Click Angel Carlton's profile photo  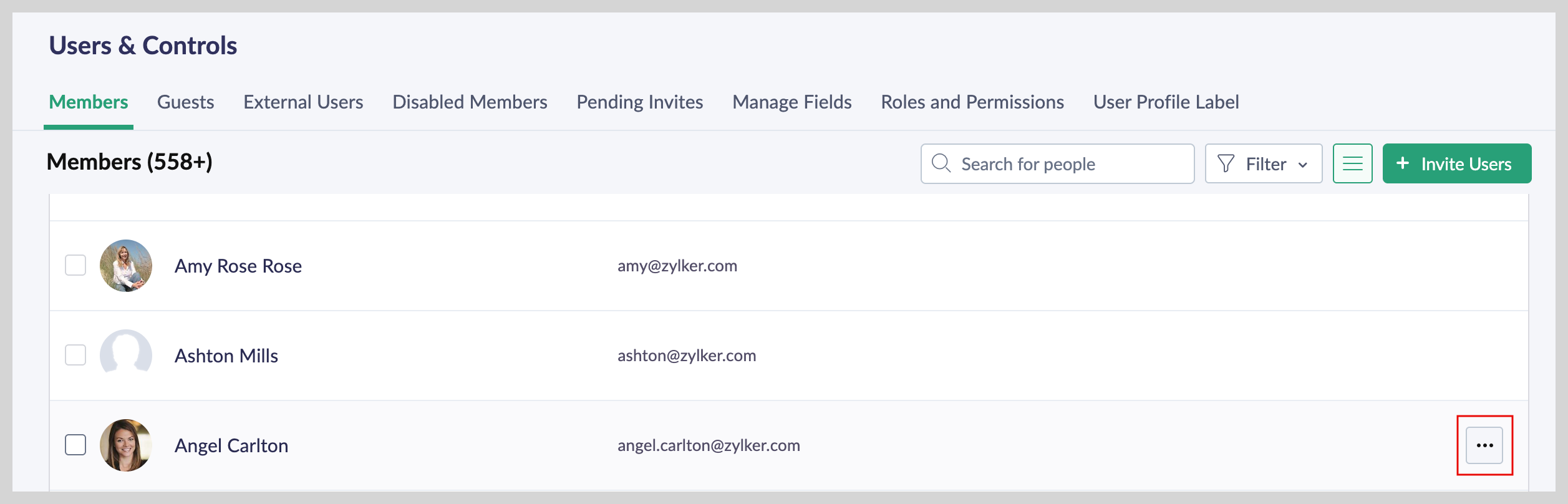(126, 445)
